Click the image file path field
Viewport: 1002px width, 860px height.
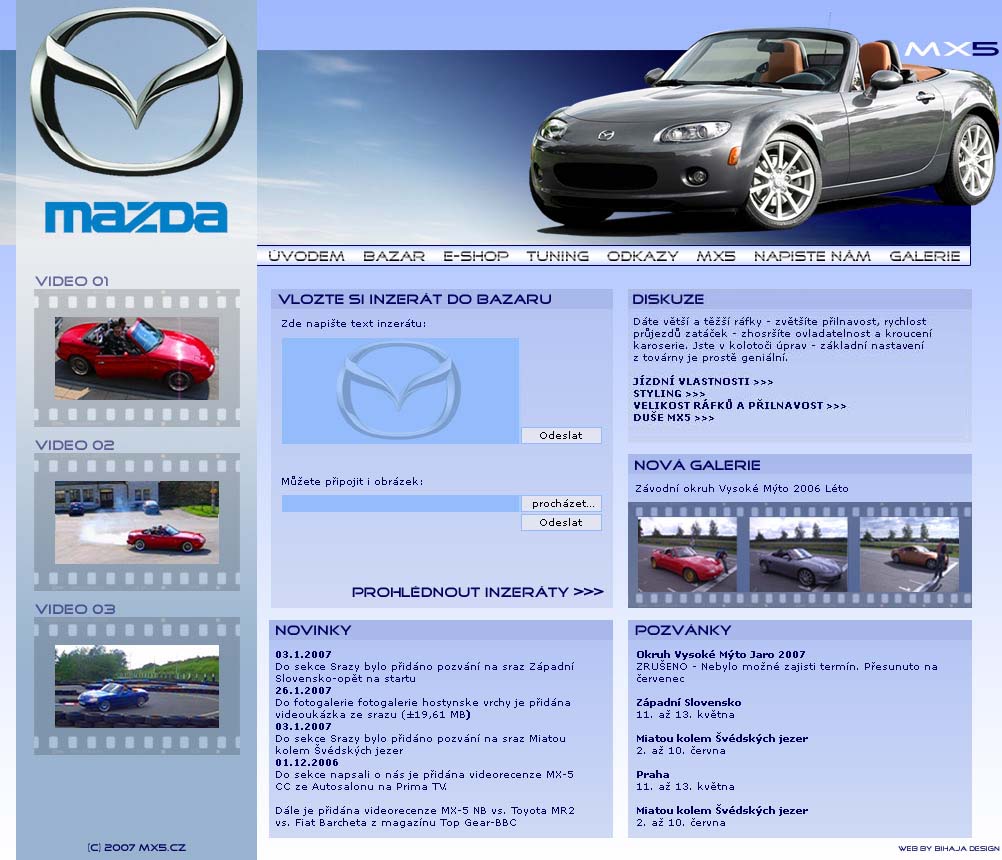tap(401, 503)
